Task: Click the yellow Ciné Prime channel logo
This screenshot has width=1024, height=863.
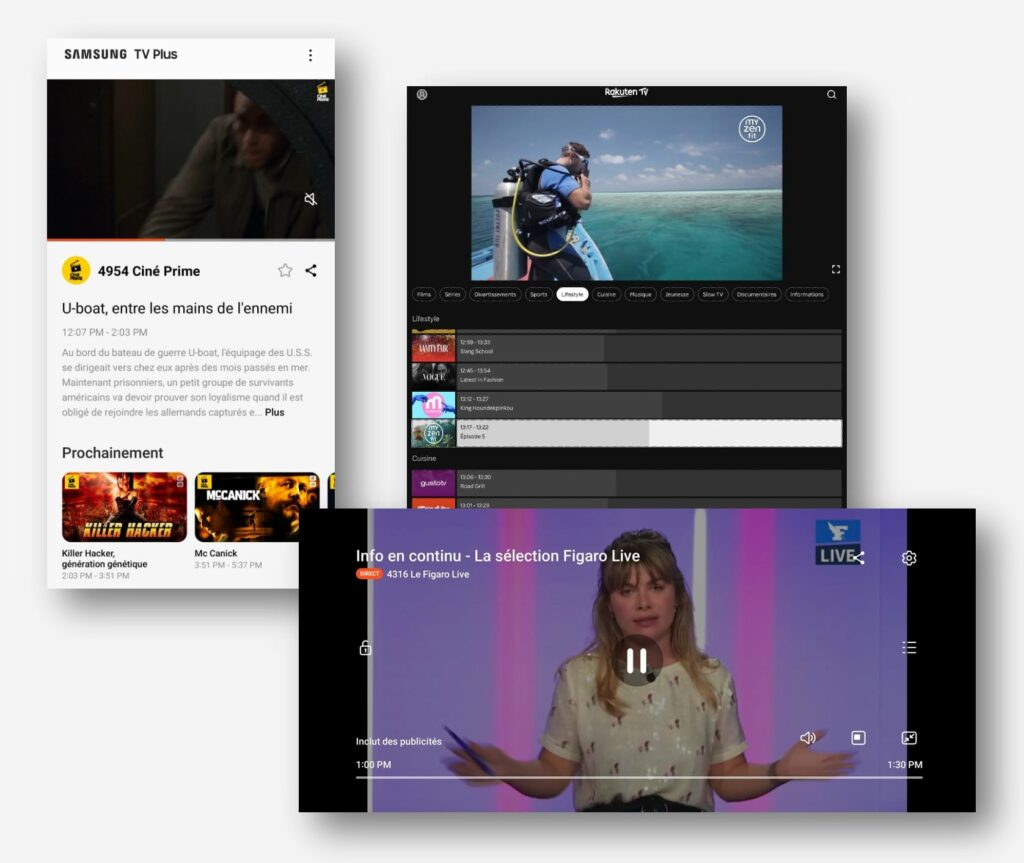Action: tap(76, 270)
